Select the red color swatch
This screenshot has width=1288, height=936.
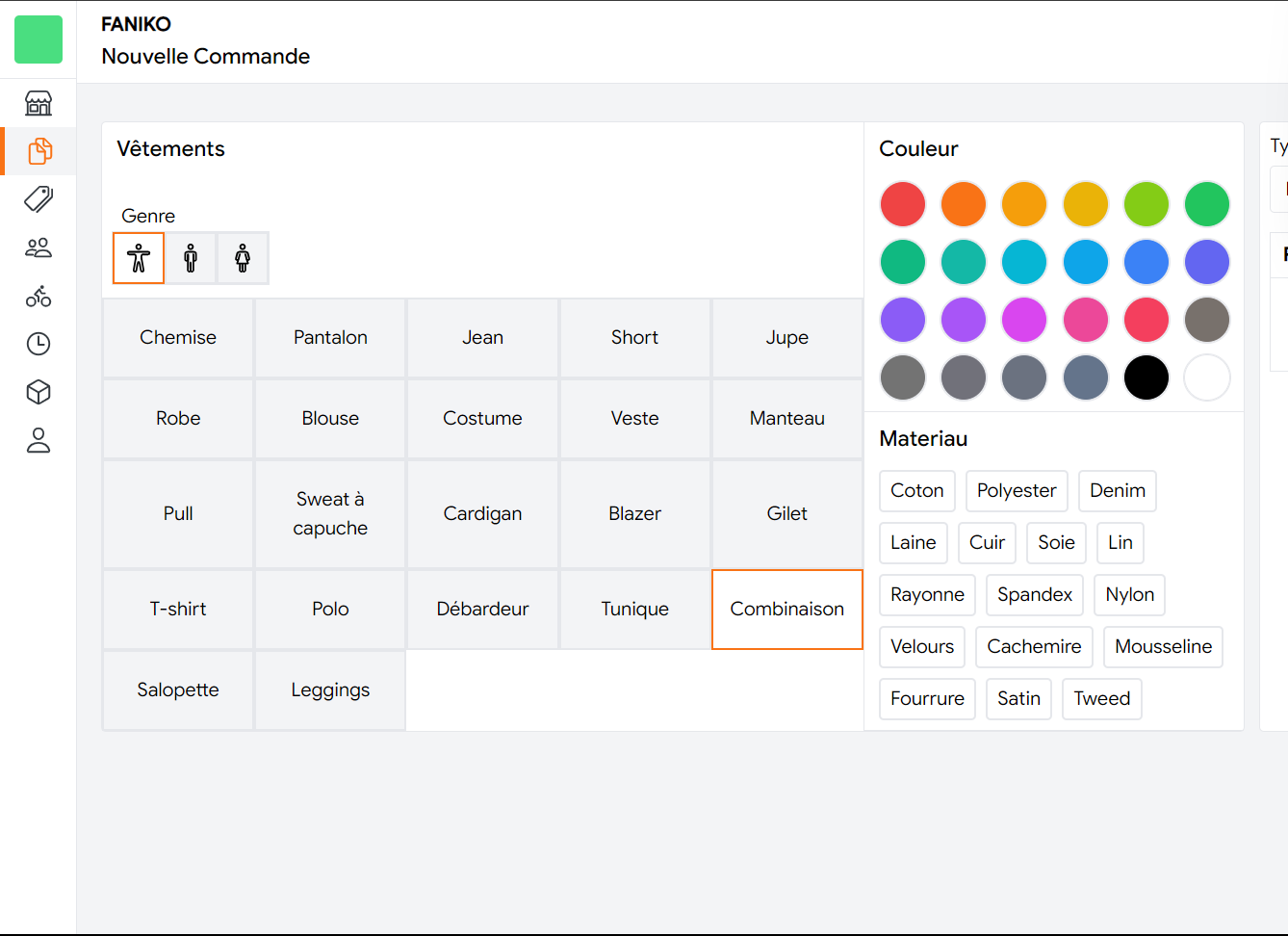coord(902,204)
